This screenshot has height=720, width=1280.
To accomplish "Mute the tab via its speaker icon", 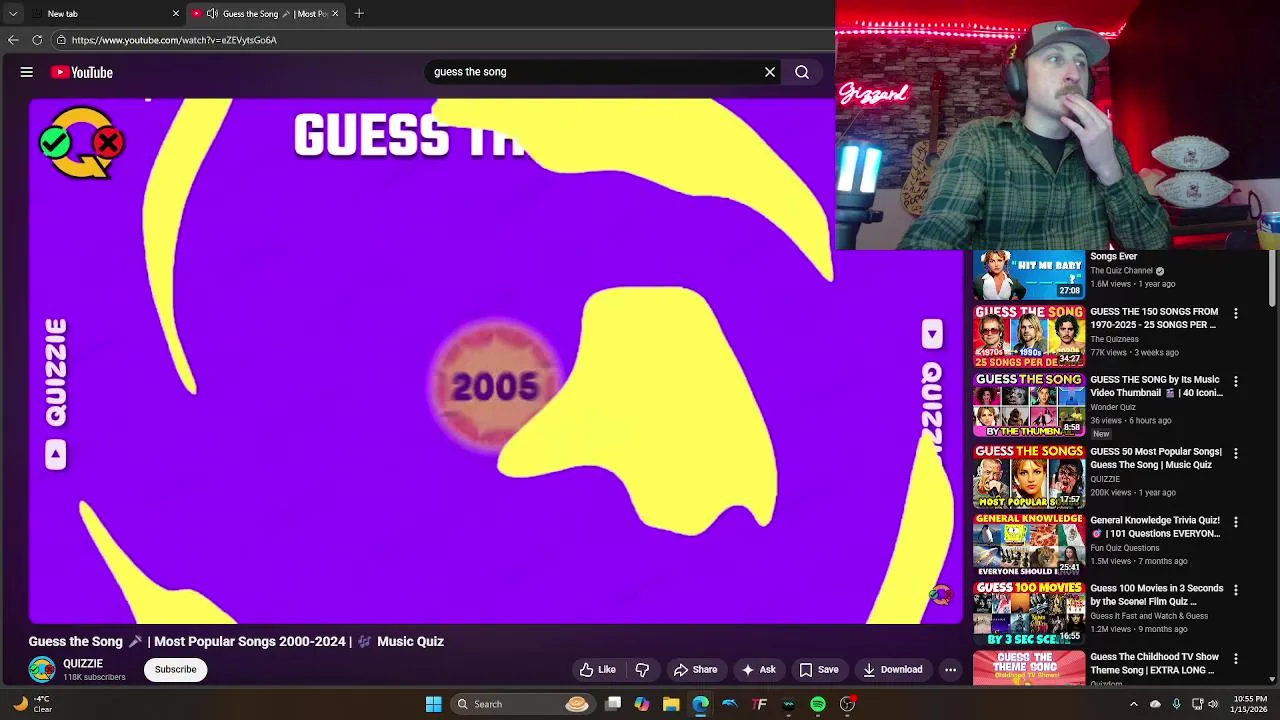I will pos(212,13).
